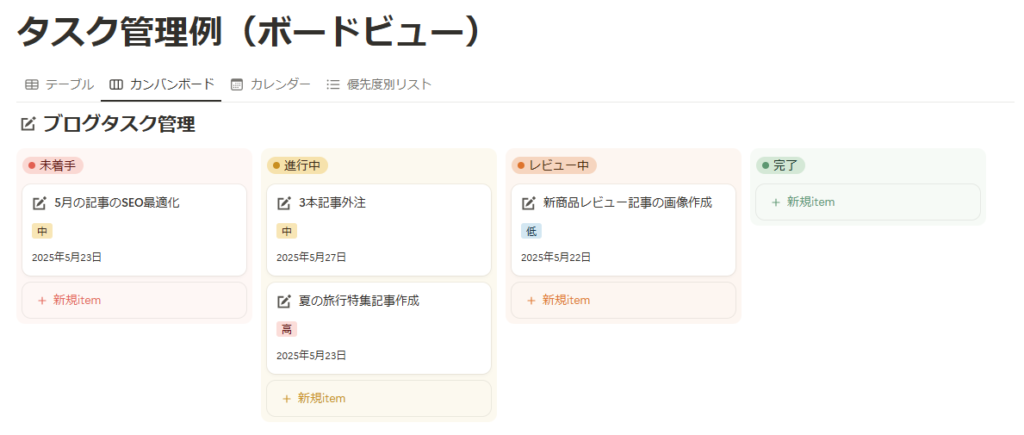Viewport: 1024px width, 435px height.
Task: Click the 2025年5月22日 date on 新商品レビュー card
Action: 556,257
